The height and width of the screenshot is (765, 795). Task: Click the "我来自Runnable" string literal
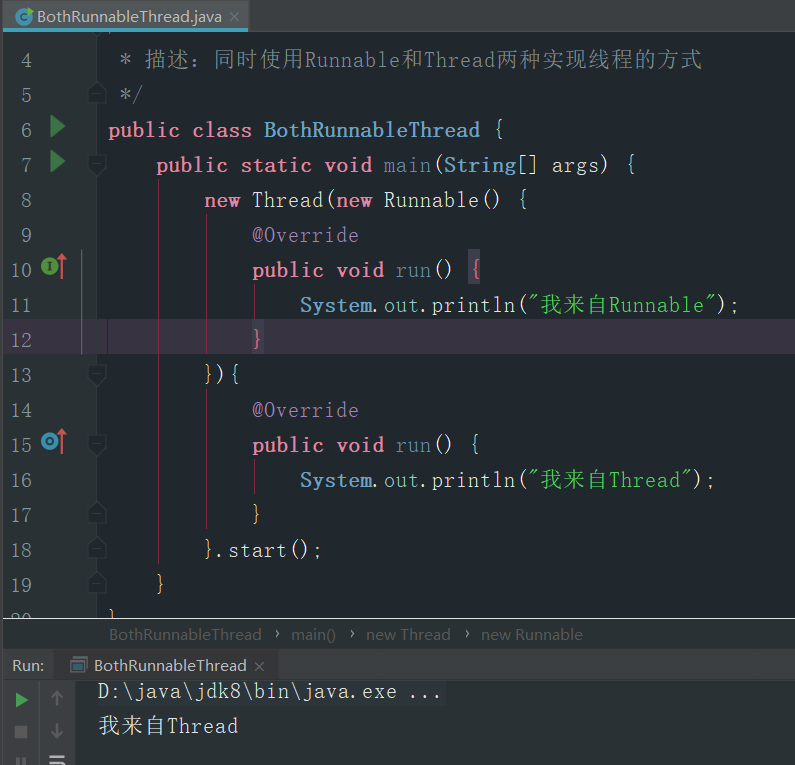622,305
